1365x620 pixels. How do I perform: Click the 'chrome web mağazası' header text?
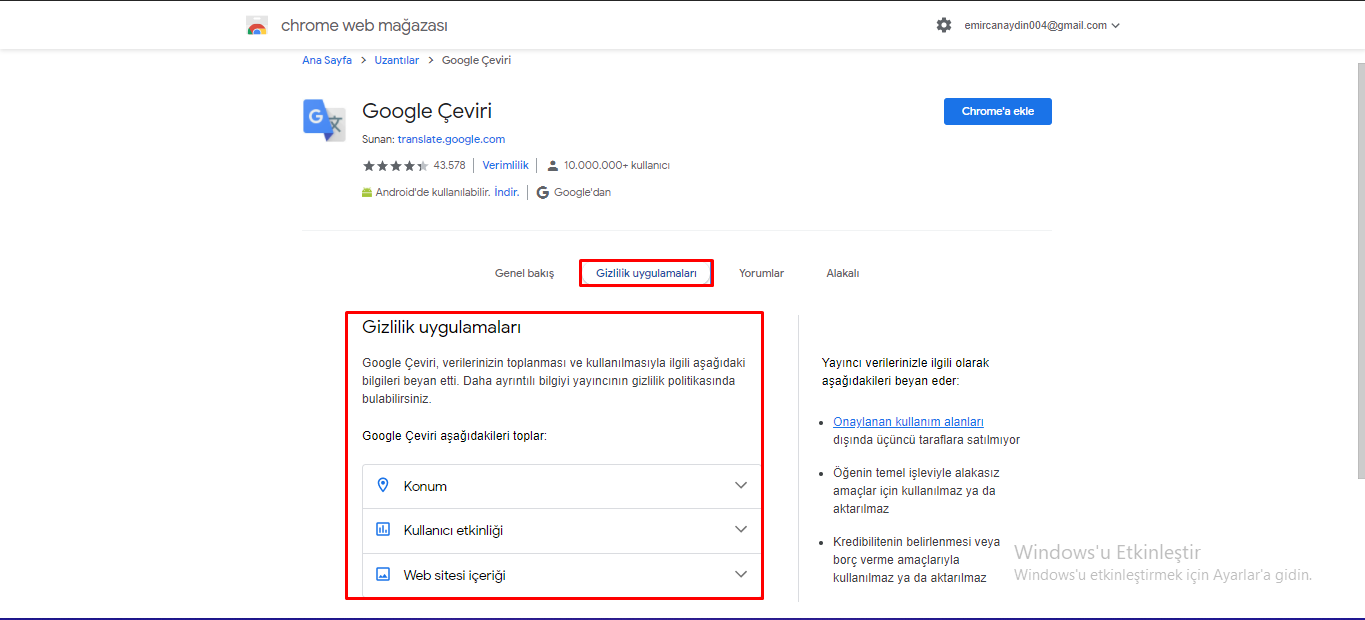coord(364,25)
